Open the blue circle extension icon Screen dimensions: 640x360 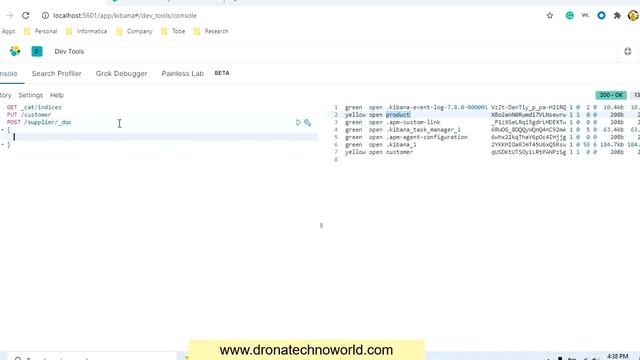tap(601, 16)
